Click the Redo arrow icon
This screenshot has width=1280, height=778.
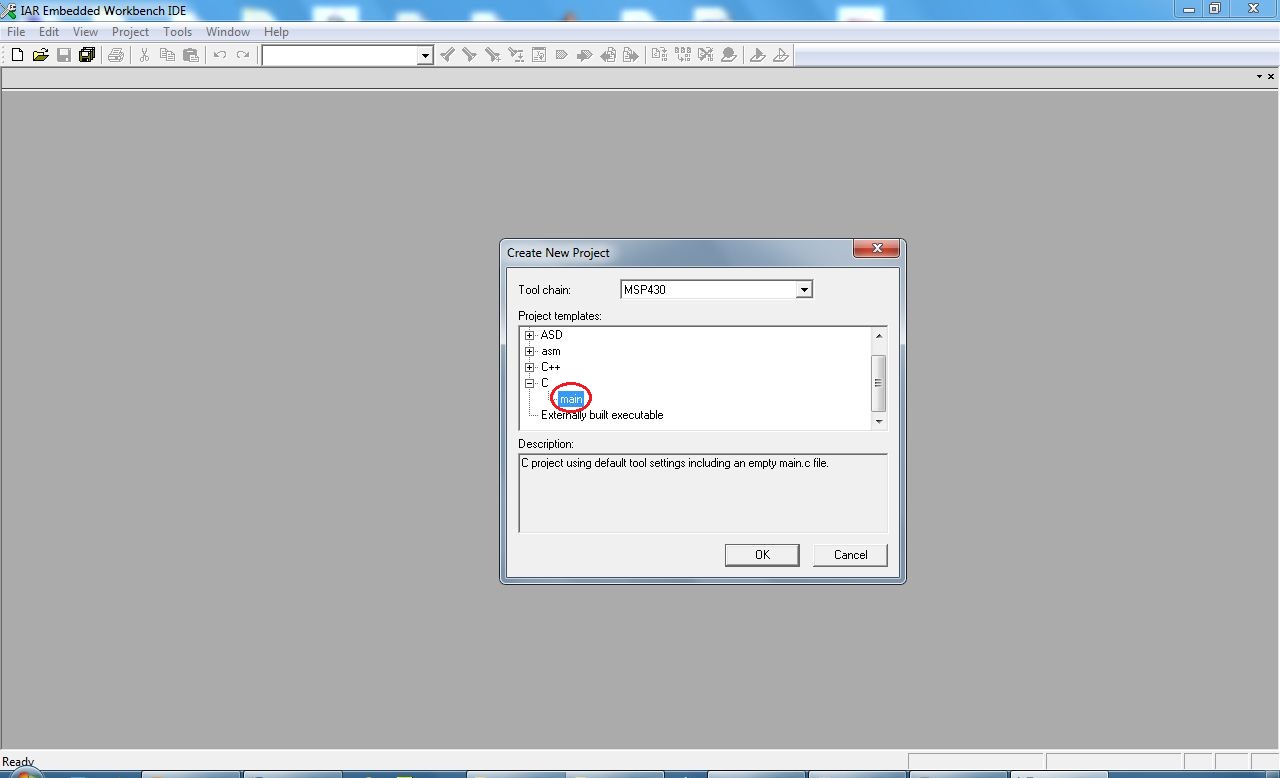coord(242,55)
